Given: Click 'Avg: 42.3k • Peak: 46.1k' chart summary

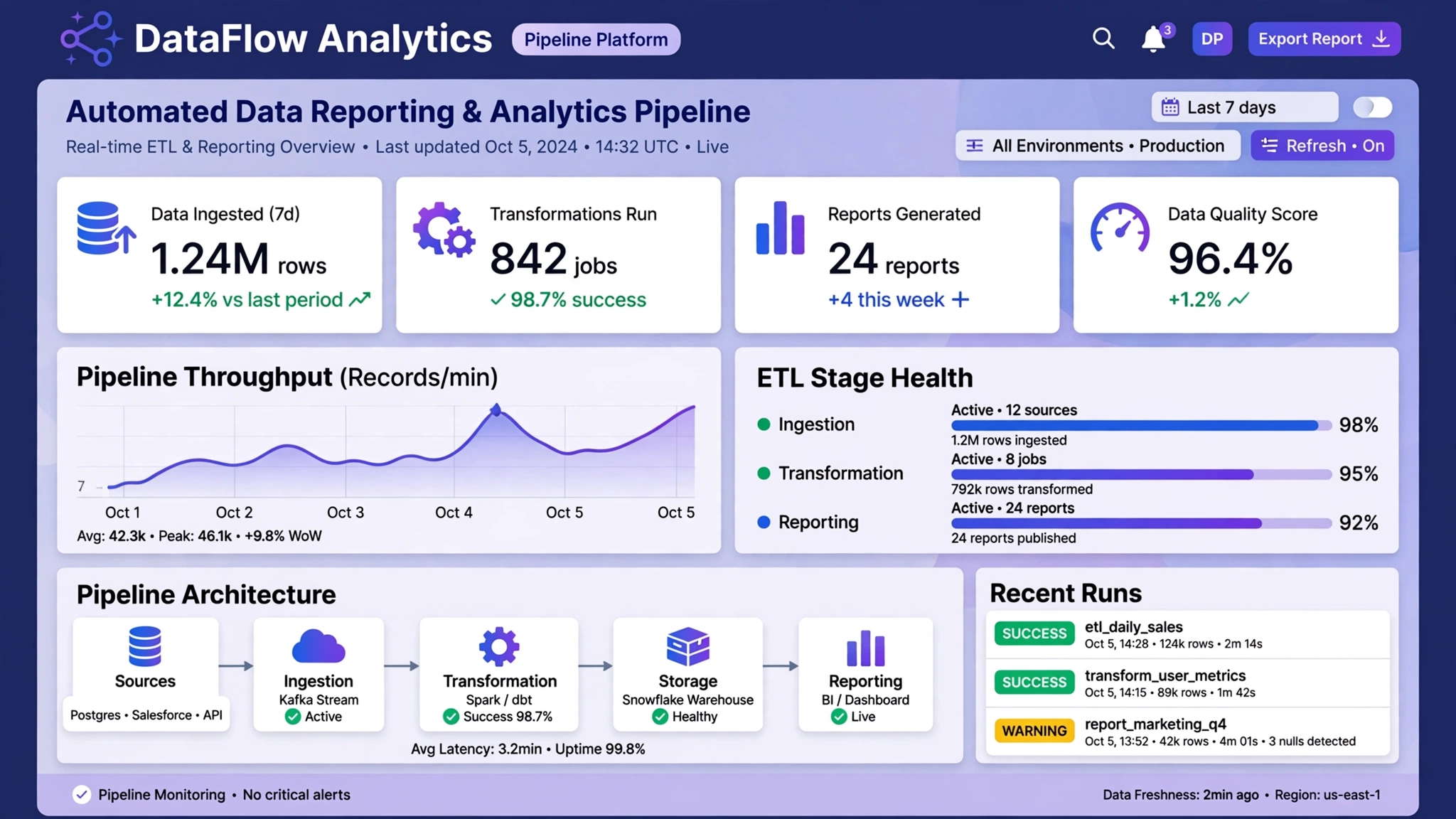Looking at the screenshot, I should [x=154, y=536].
